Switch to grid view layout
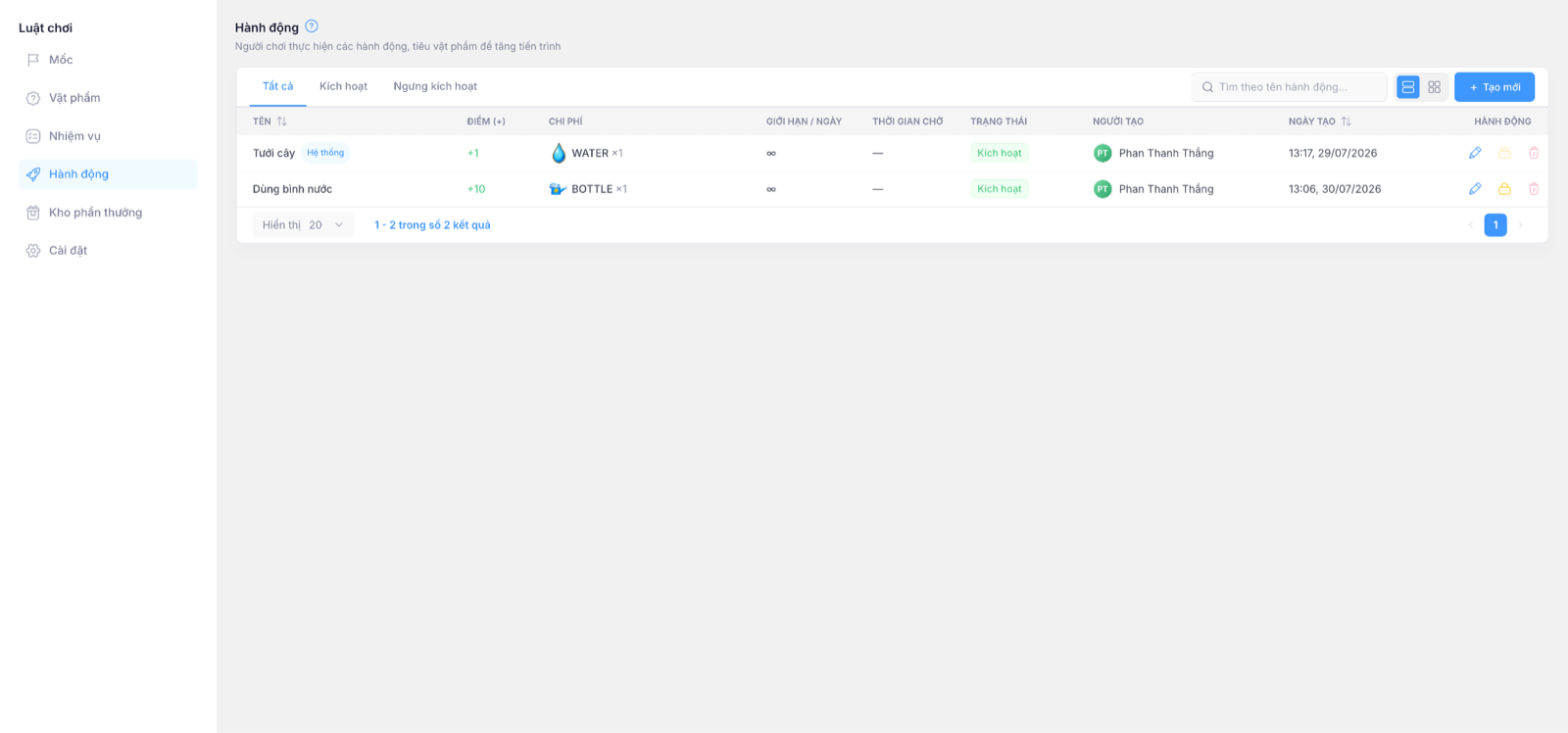 [x=1434, y=87]
